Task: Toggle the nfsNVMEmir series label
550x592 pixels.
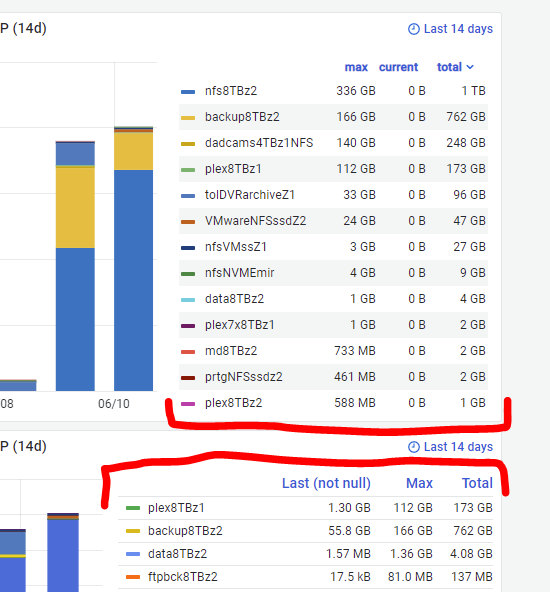Action: click(239, 273)
